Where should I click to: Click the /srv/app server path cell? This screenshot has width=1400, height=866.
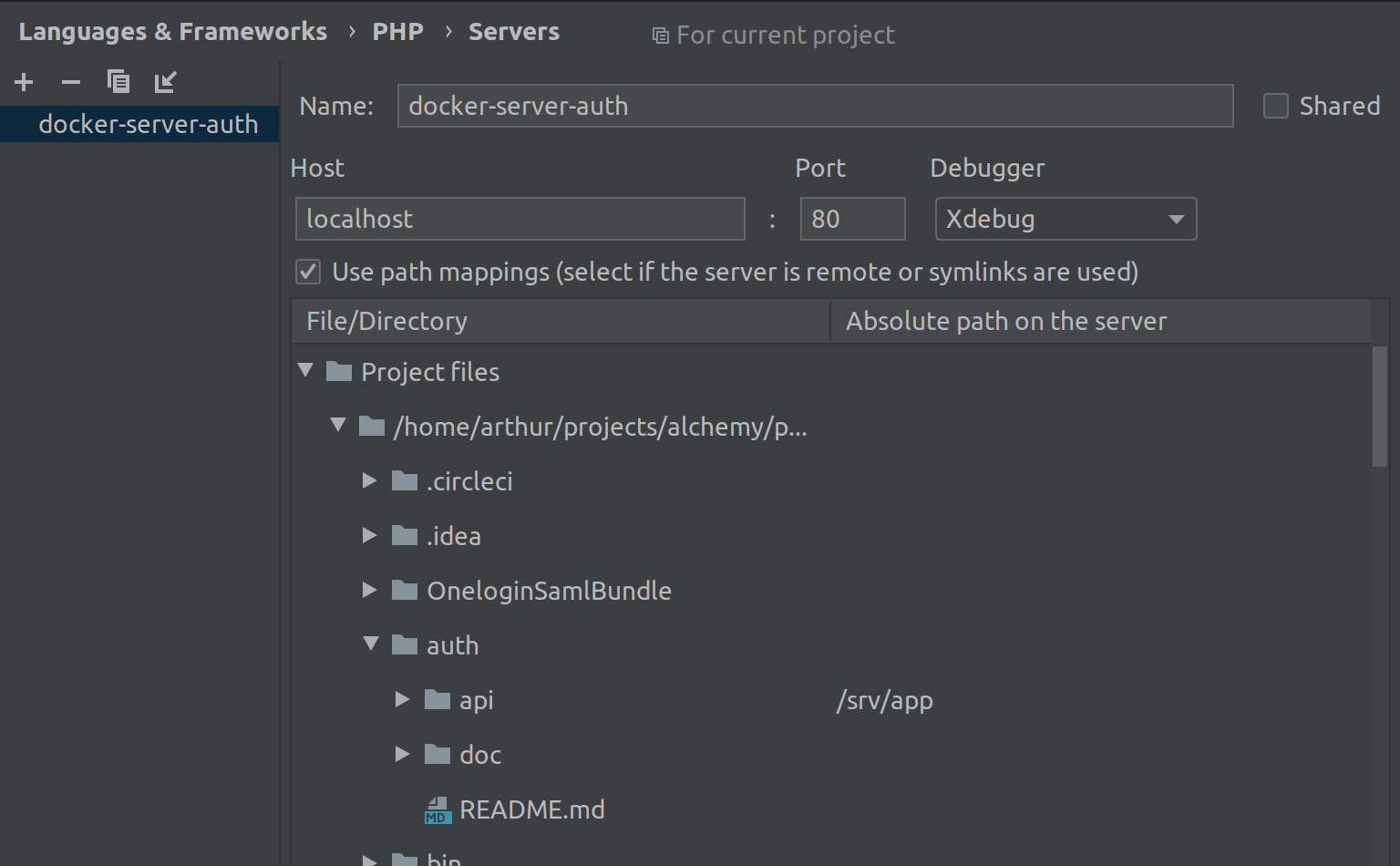coord(885,700)
